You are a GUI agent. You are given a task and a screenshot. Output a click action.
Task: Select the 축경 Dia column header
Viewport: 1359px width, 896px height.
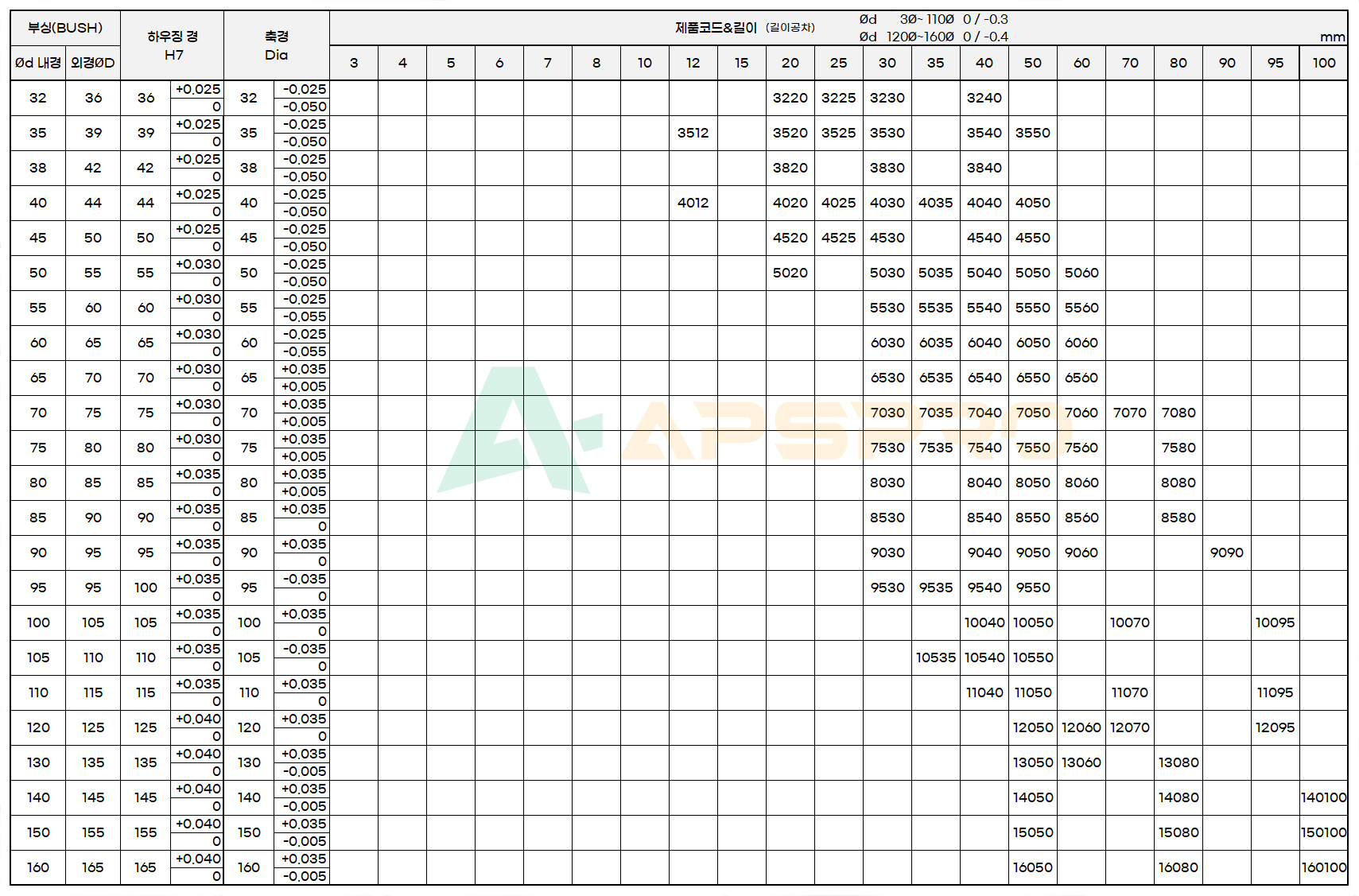pos(276,45)
